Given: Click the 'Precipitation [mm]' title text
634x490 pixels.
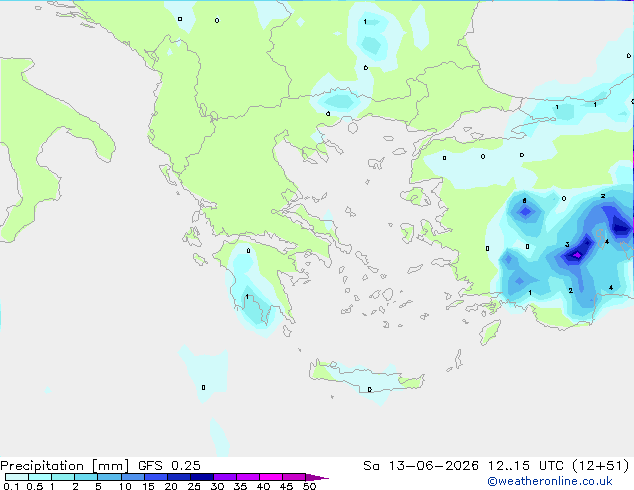Looking at the screenshot, I should [x=64, y=466].
